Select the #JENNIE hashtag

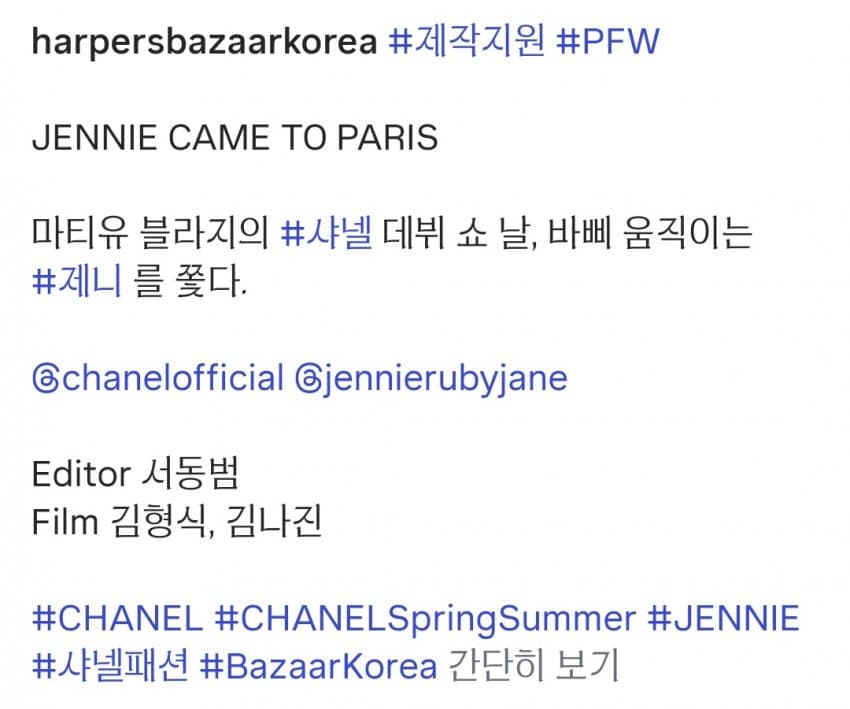tap(724, 618)
